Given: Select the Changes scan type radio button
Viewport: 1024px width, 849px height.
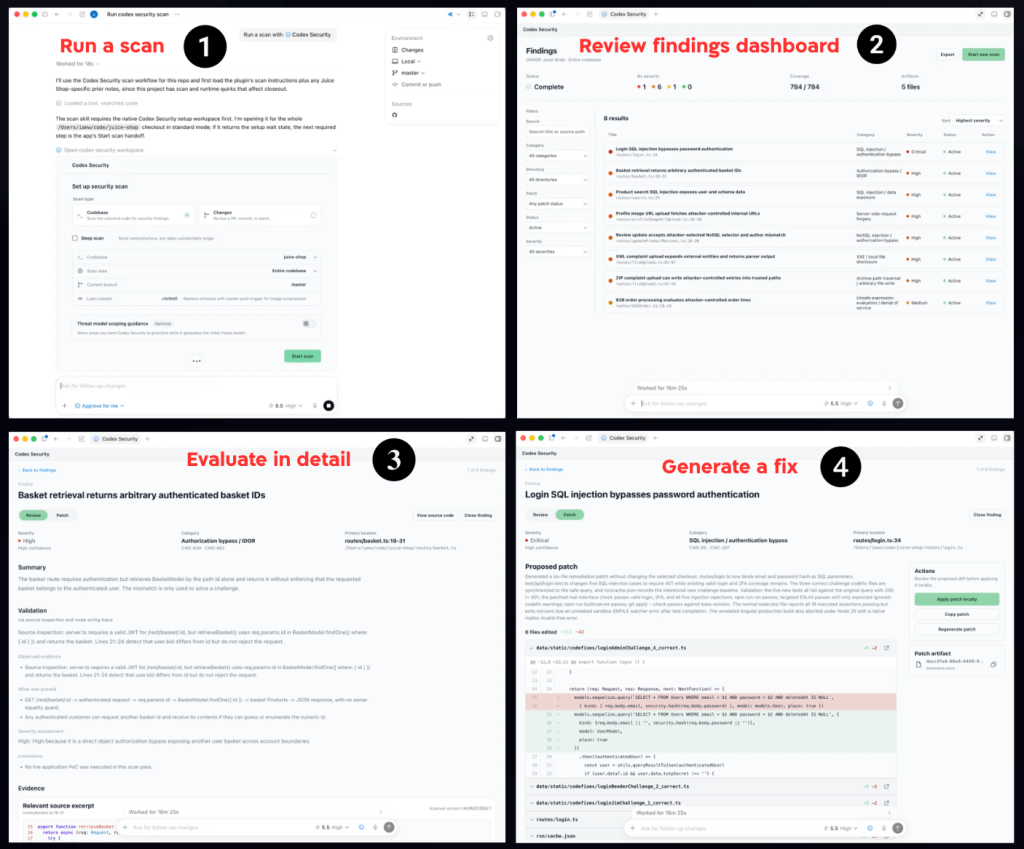Looking at the screenshot, I should click(313, 215).
